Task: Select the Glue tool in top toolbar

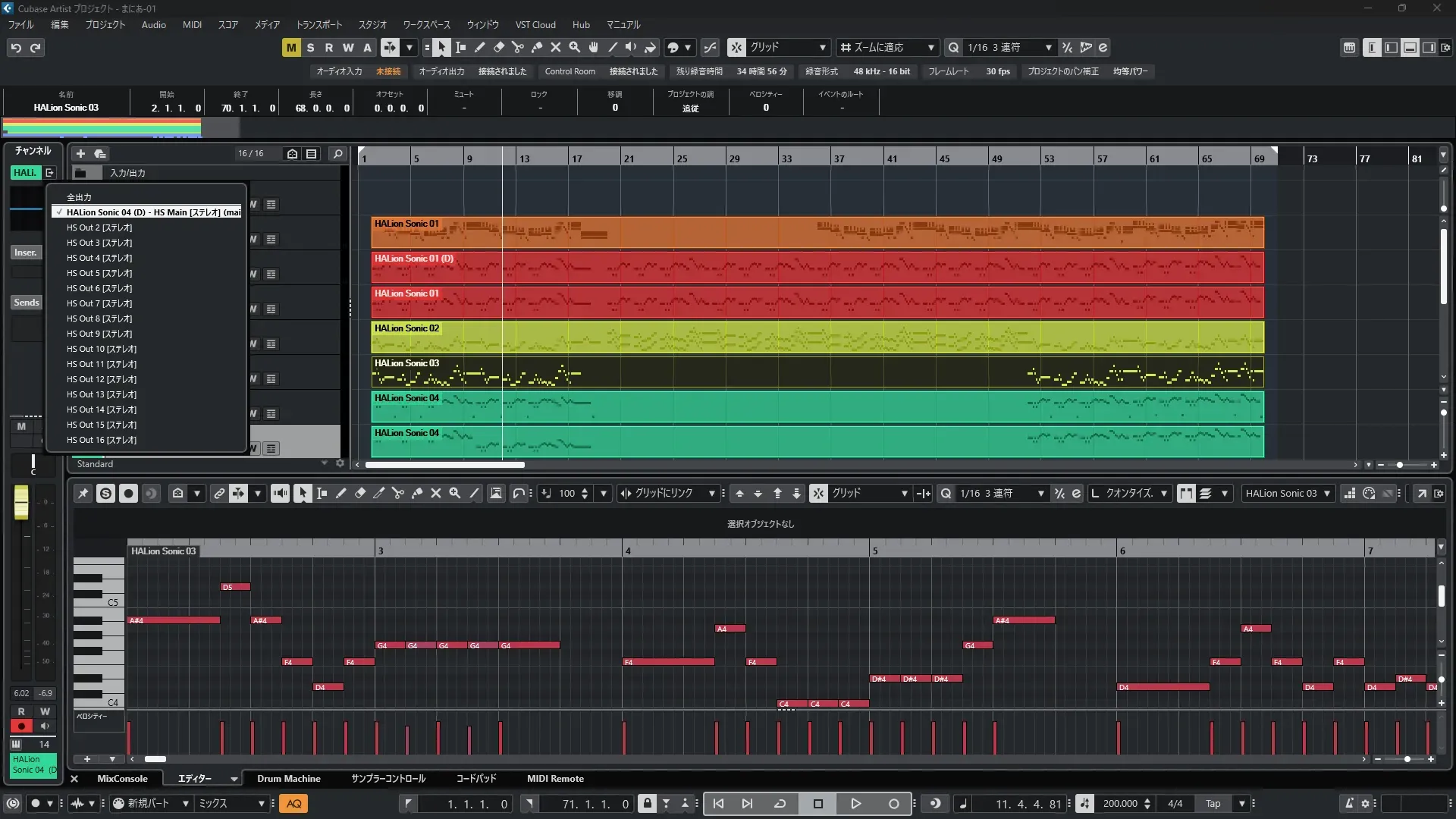Action: (x=537, y=48)
